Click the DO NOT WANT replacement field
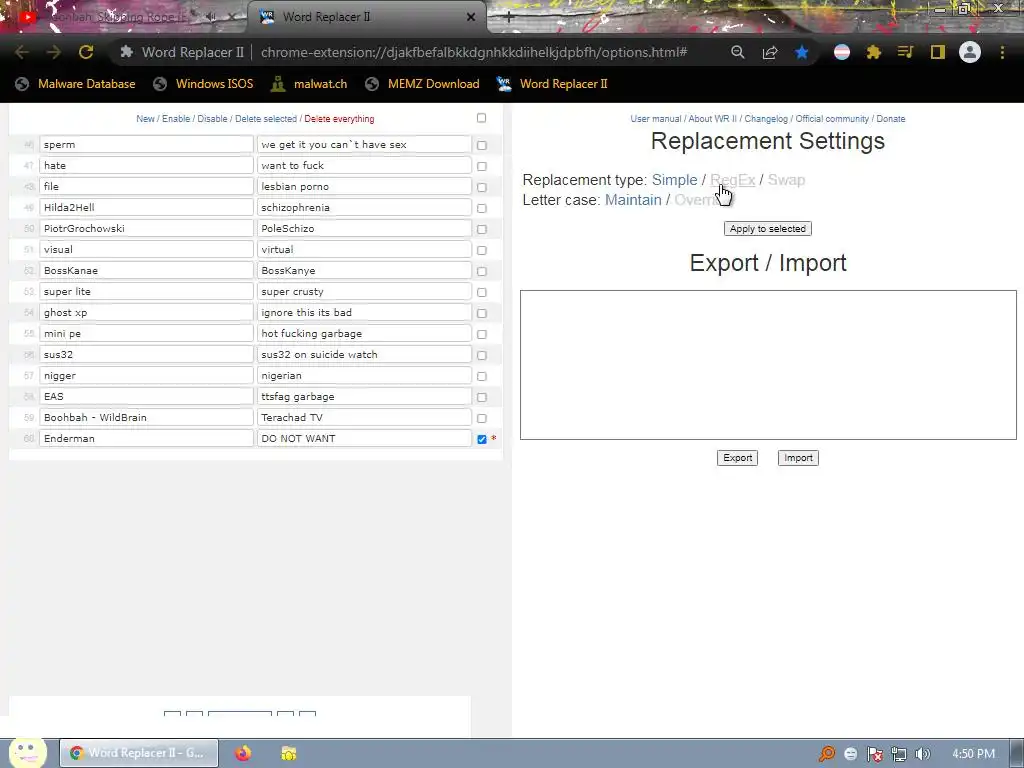Screen dimensions: 1024x768 pos(364,438)
